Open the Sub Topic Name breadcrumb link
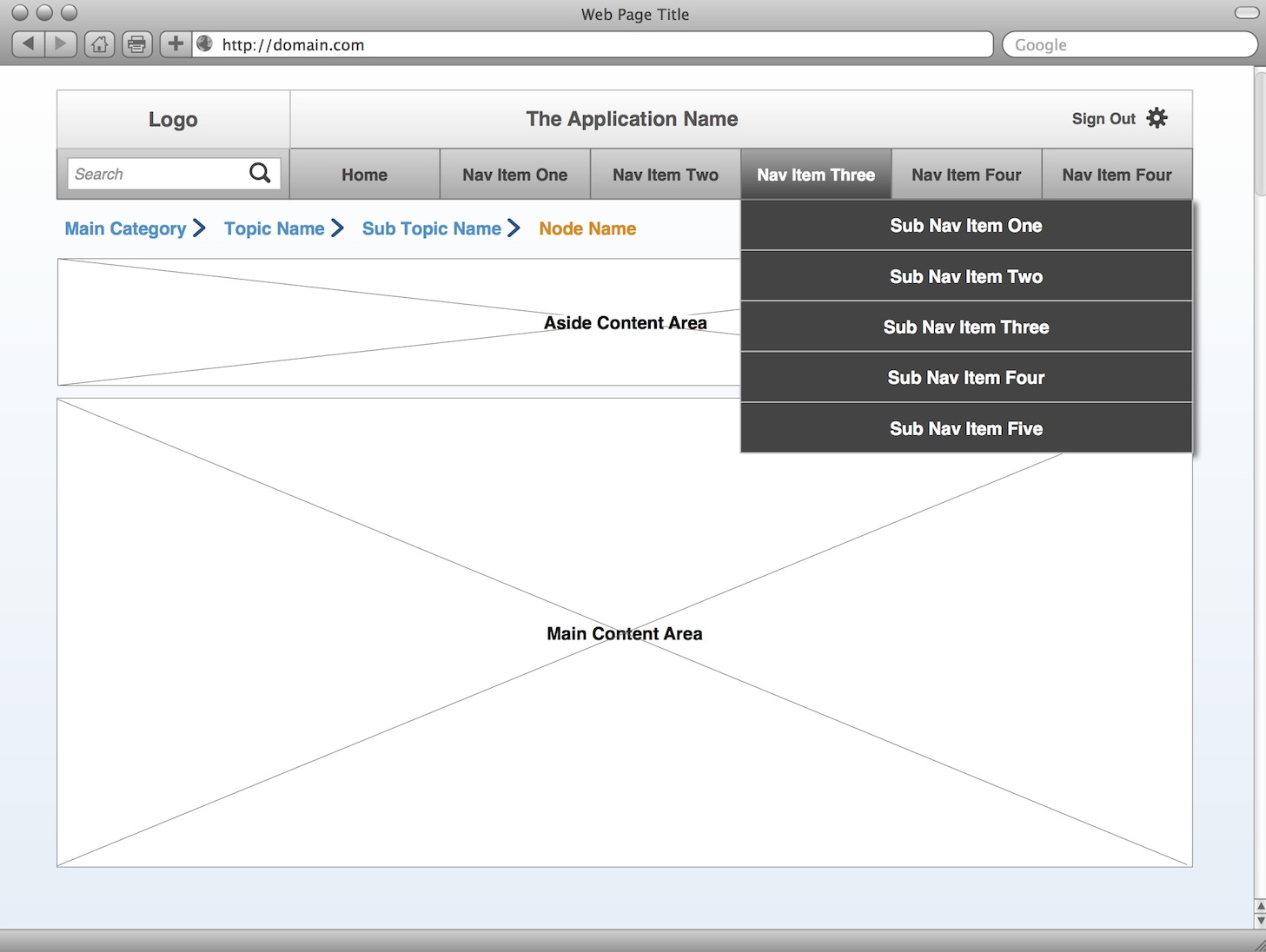This screenshot has width=1266, height=952. [x=431, y=228]
